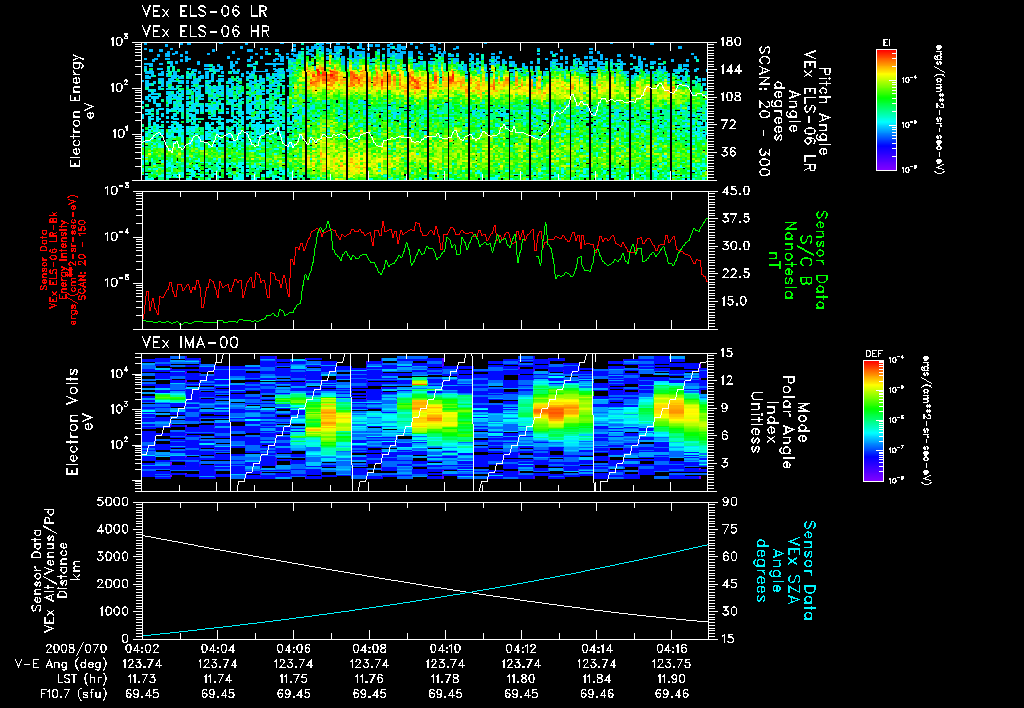The width and height of the screenshot is (1024, 708).
Task: Select the 'VEx IMA-00' panel title
Action: (190, 342)
